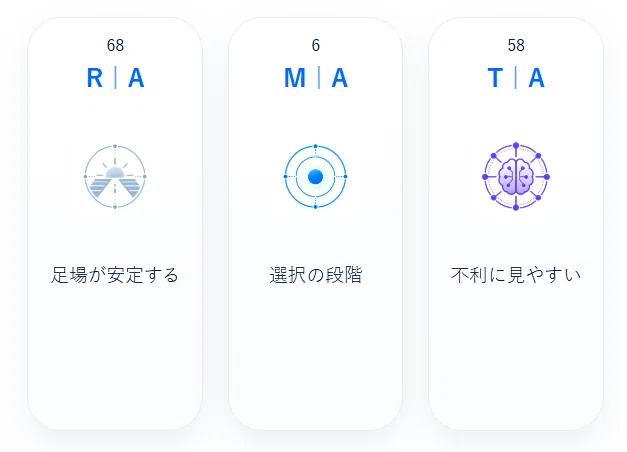Select the letter T in the third card

pos(495,78)
